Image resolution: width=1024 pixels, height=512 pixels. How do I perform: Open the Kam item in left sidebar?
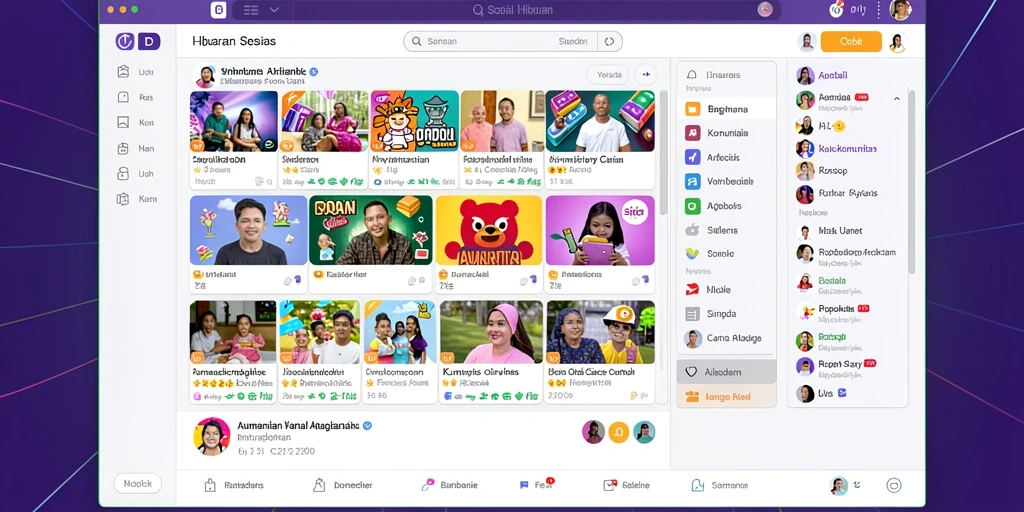point(136,199)
